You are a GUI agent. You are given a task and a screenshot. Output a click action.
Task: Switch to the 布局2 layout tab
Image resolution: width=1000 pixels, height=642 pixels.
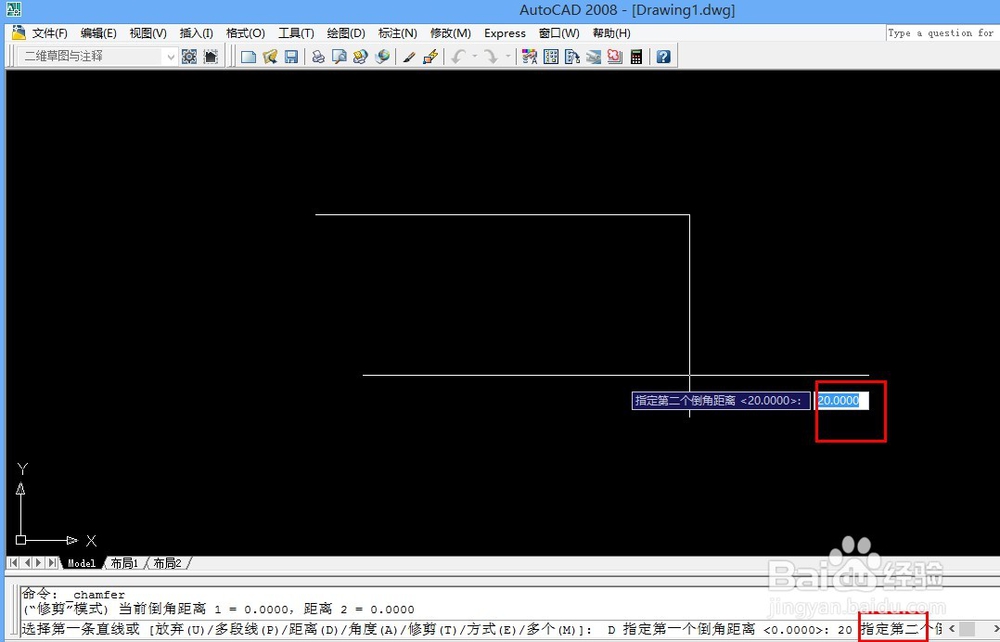[167, 563]
